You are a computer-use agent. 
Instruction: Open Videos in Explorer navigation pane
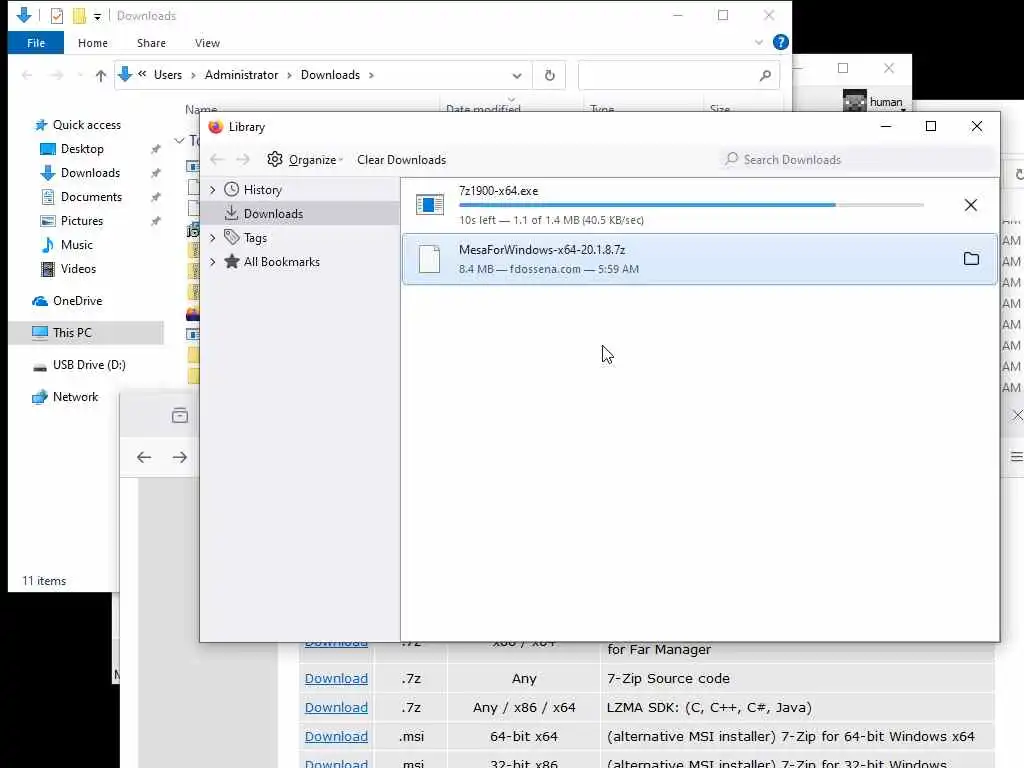[78, 268]
